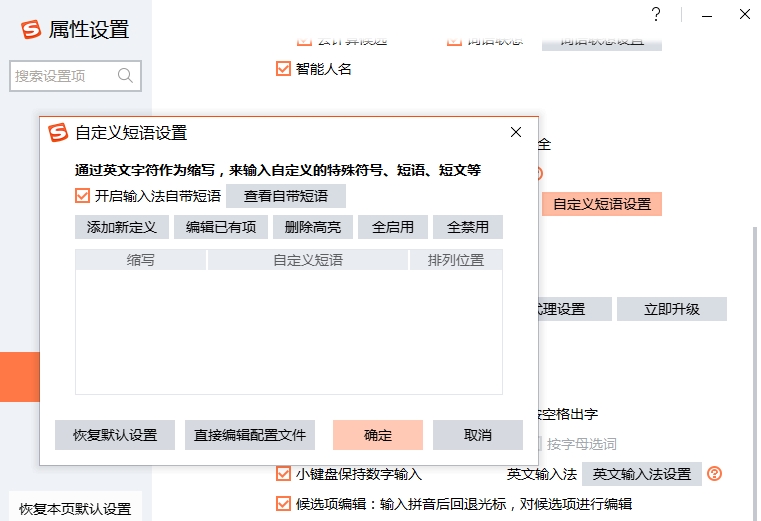The width and height of the screenshot is (761, 521).
Task: Click 添加新定义 button
Action: pyautogui.click(x=122, y=227)
